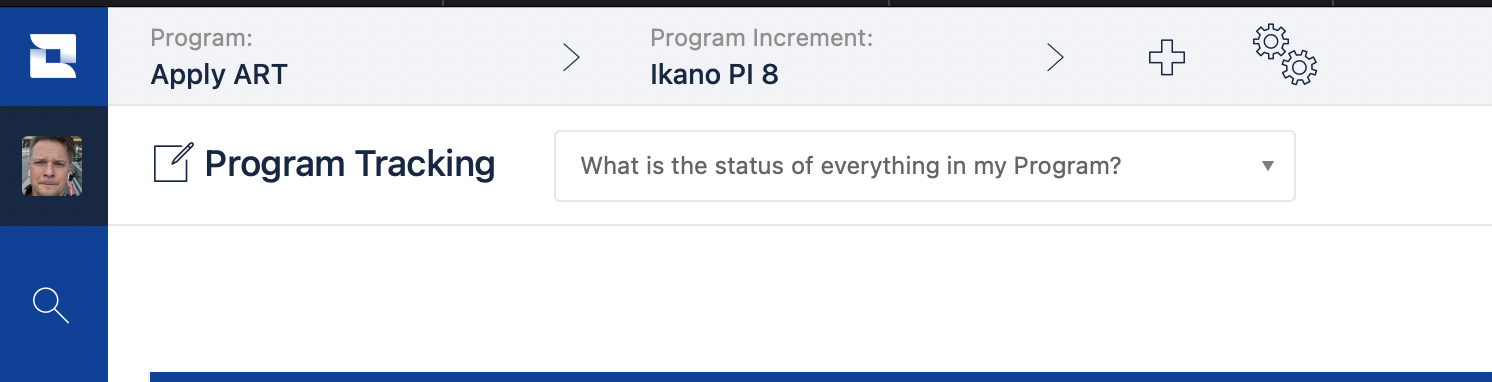Click the dark blue bar below the header
Viewport: 1492px width, 382px height.
821,377
